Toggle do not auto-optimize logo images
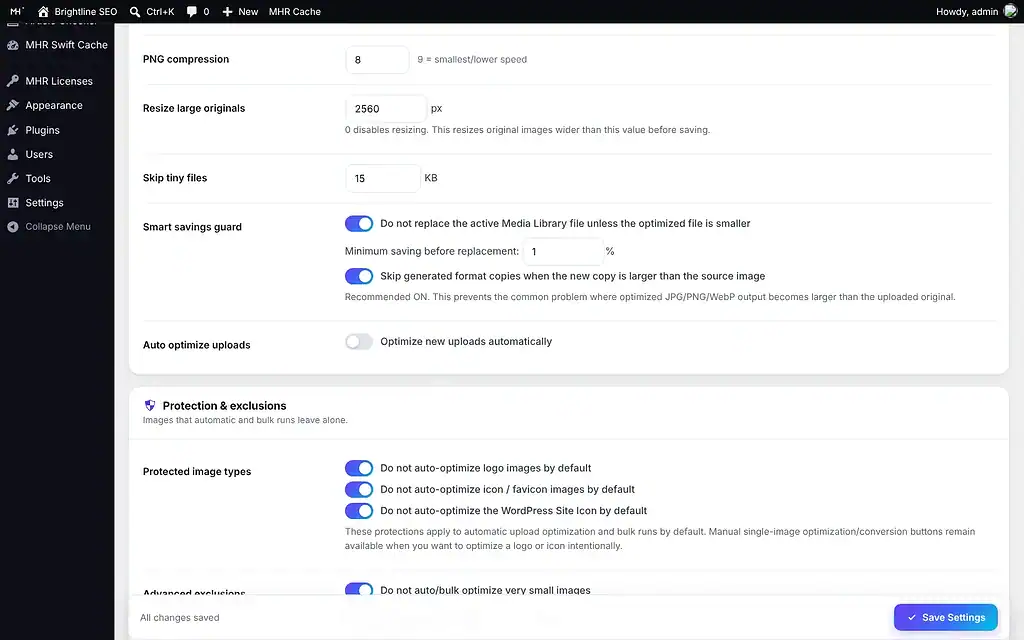Screen dimensions: 1024x640 point(359,468)
